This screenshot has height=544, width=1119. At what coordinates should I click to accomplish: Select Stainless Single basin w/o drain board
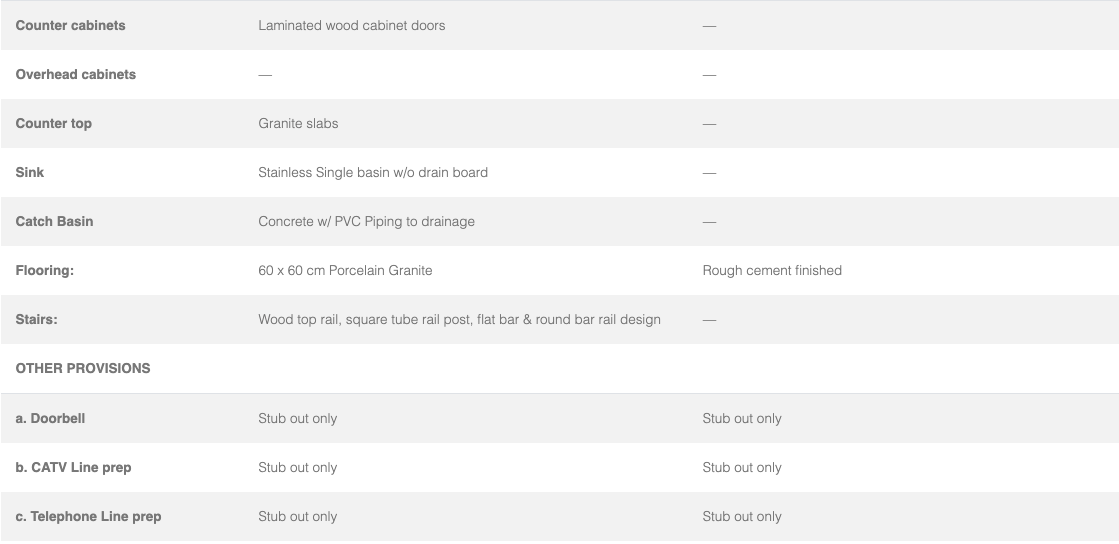(373, 173)
